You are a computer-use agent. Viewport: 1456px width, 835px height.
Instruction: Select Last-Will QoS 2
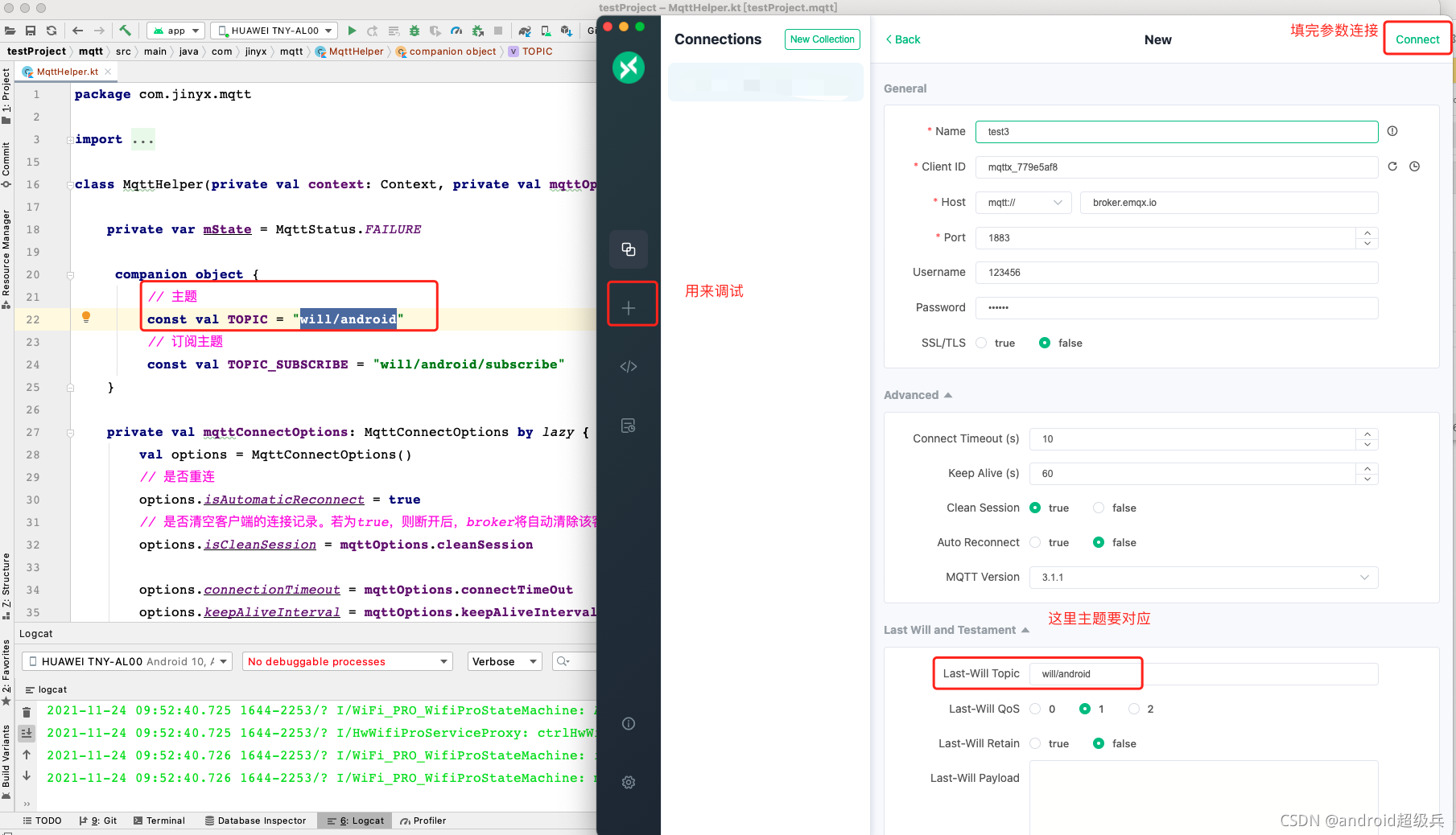click(x=1134, y=709)
